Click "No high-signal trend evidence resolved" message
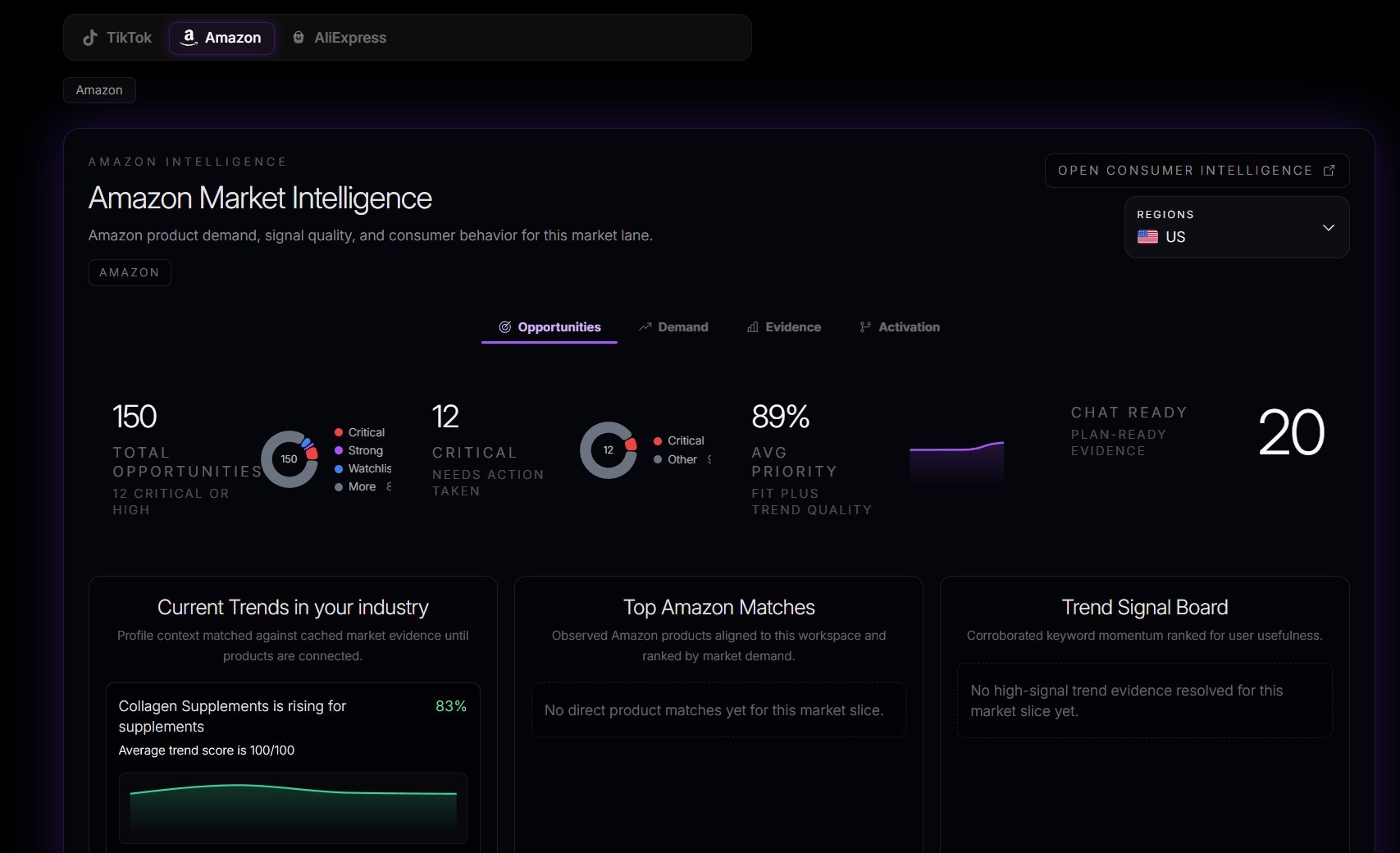 coord(1127,700)
